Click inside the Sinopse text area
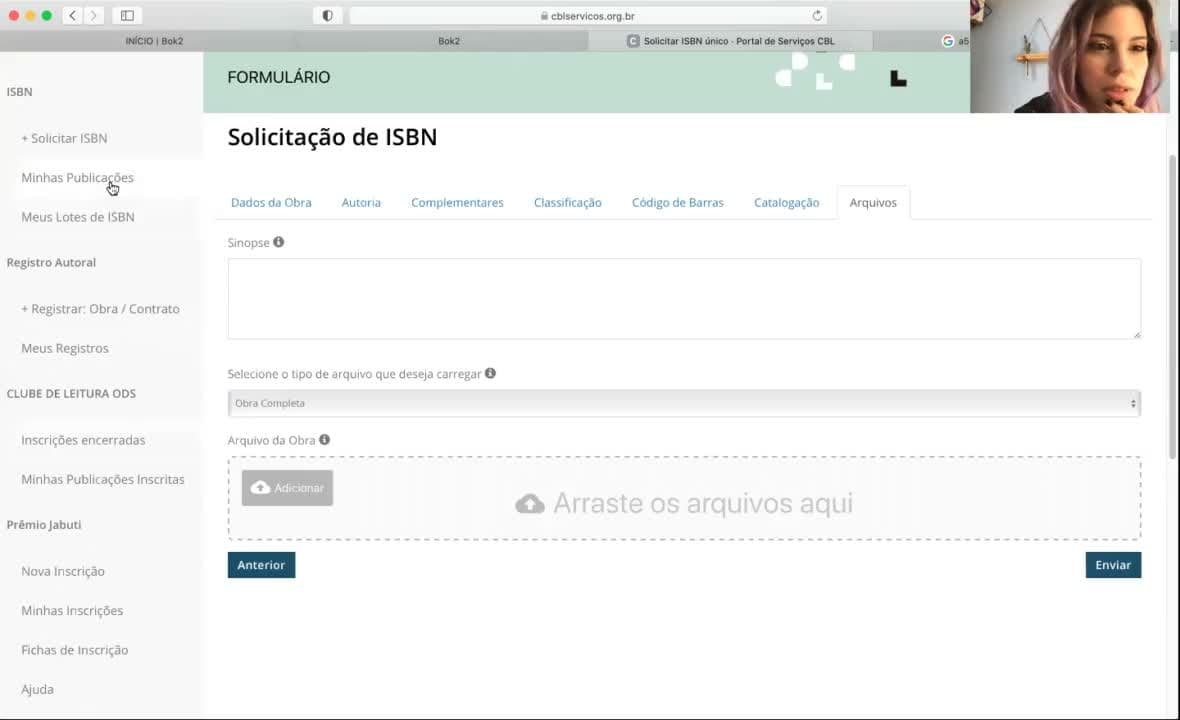Viewport: 1180px width, 720px height. (684, 299)
